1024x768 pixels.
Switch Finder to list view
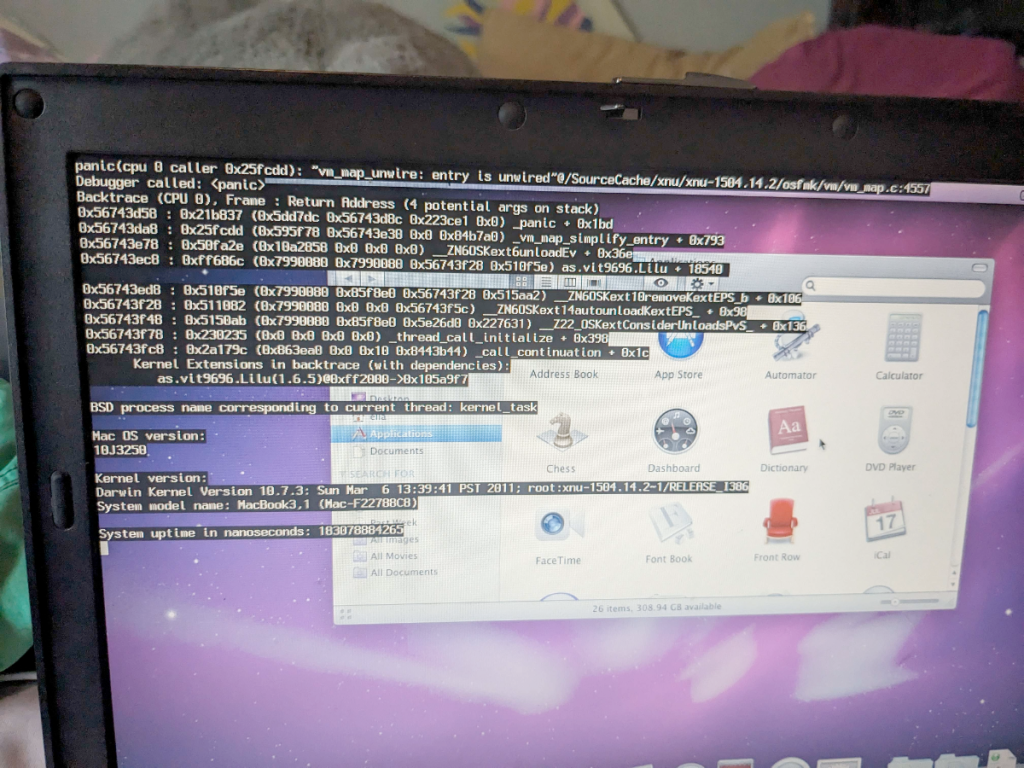542,284
